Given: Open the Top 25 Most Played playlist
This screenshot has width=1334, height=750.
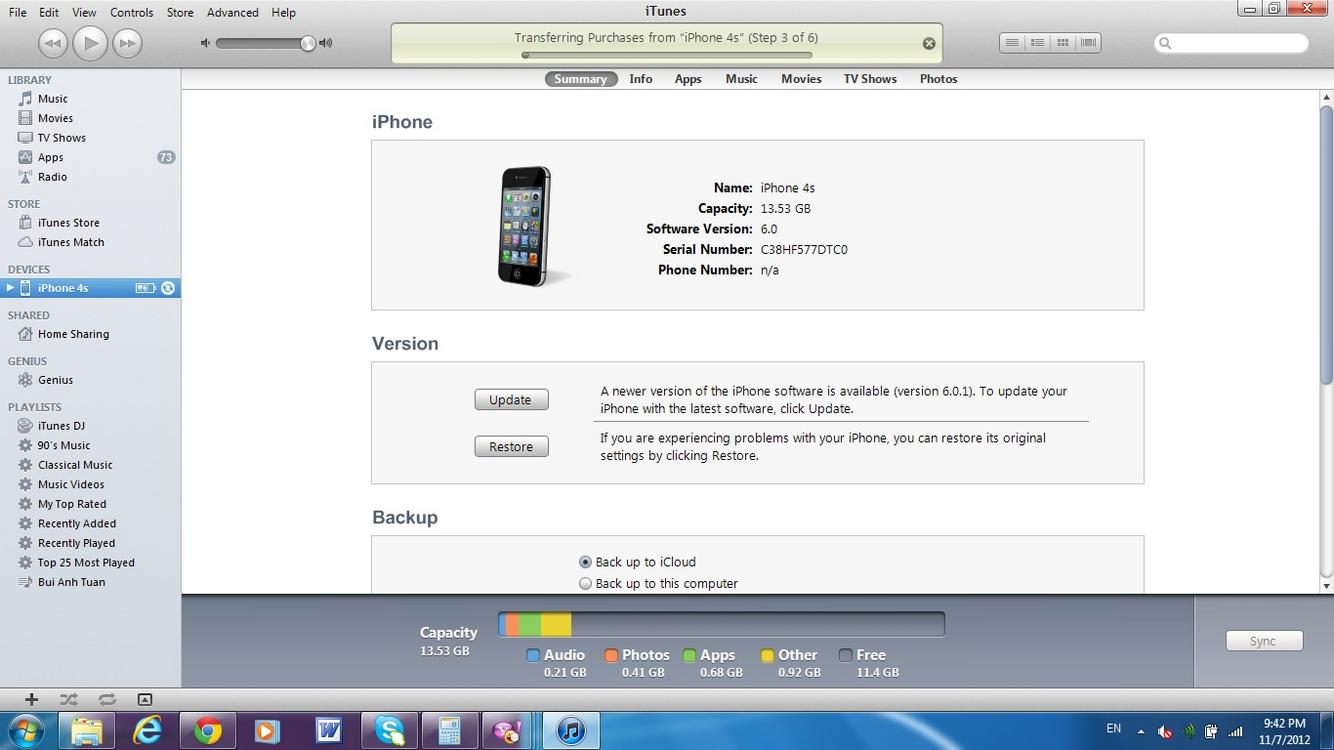Looking at the screenshot, I should (86, 562).
